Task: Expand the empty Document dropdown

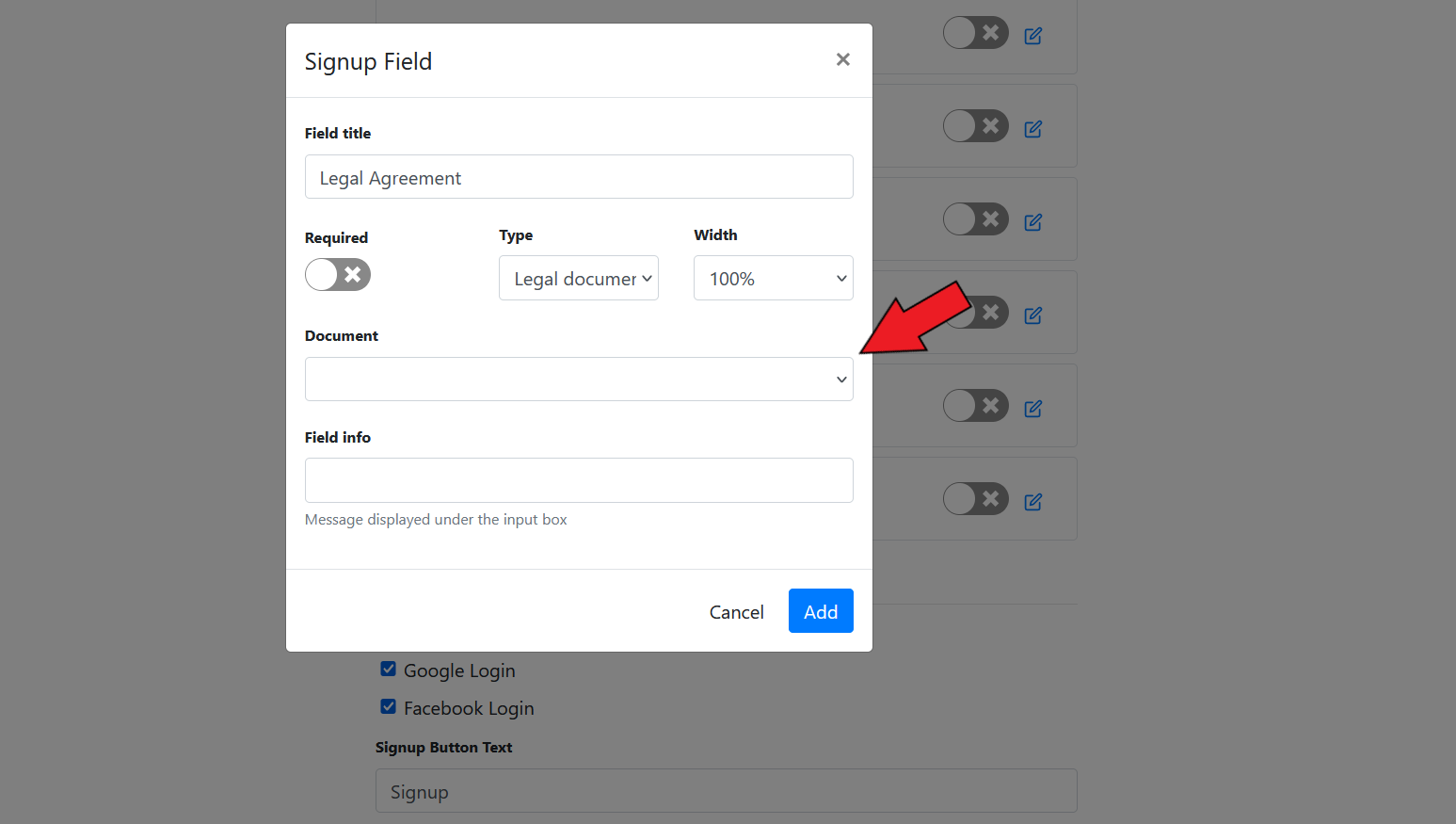Action: coord(579,380)
